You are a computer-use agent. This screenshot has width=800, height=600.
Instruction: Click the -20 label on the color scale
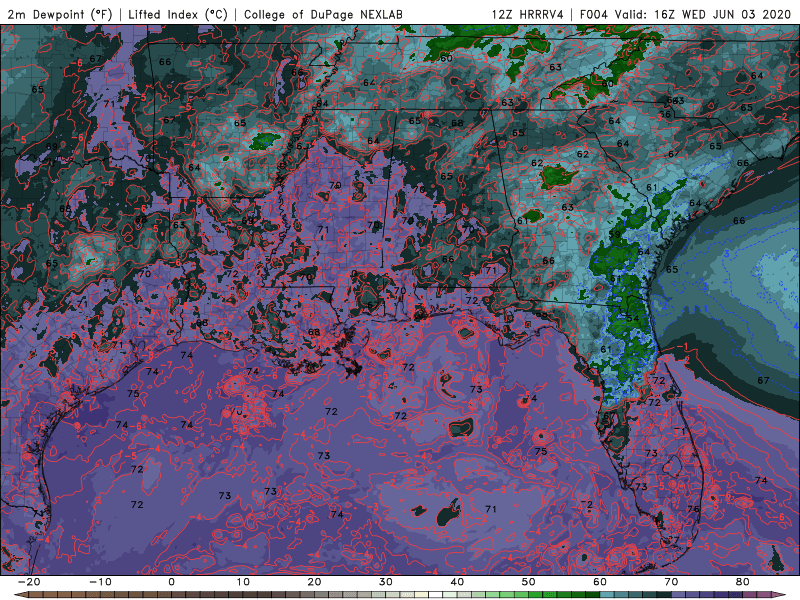29,582
